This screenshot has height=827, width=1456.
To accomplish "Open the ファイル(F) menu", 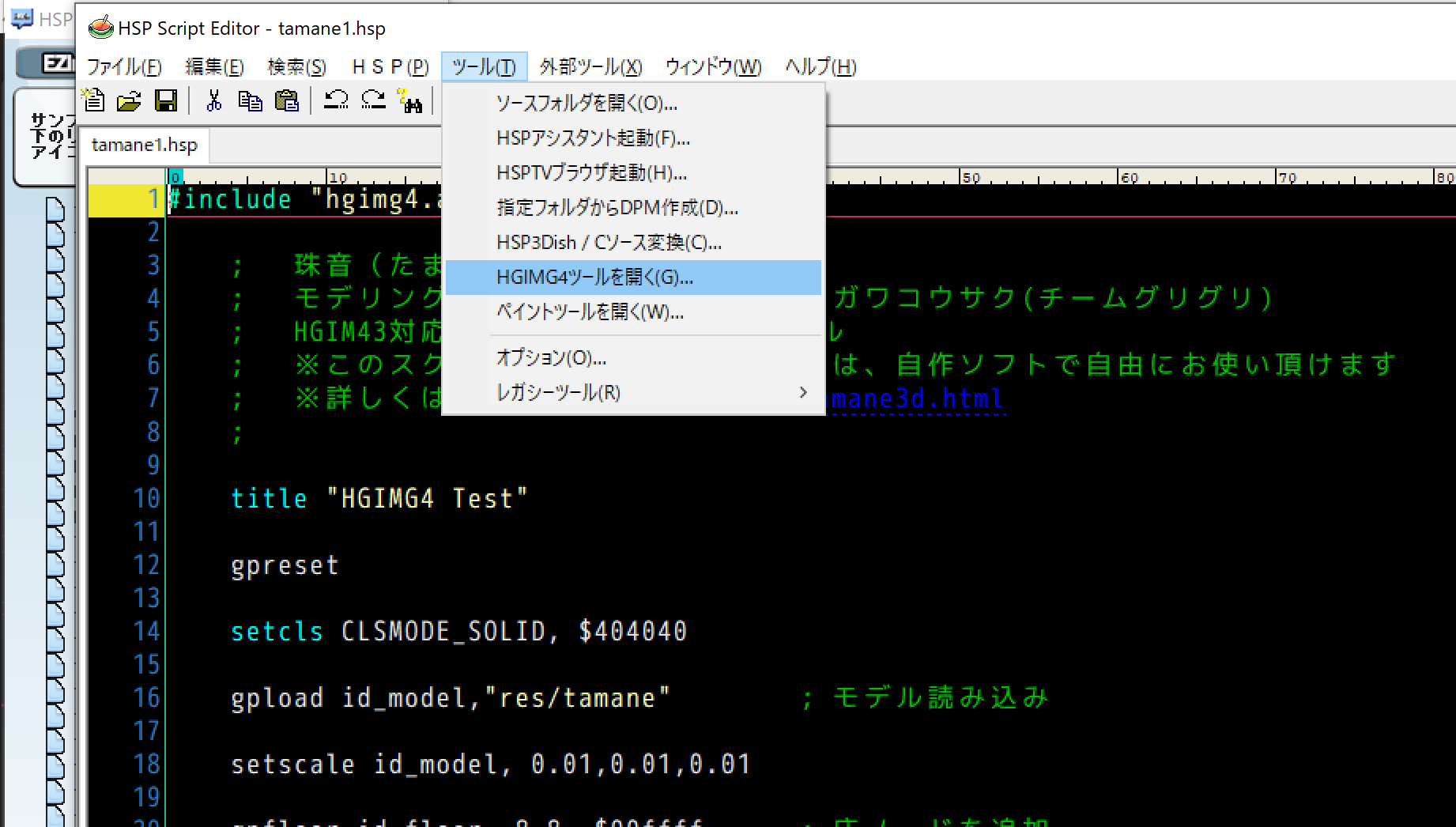I will click(124, 67).
